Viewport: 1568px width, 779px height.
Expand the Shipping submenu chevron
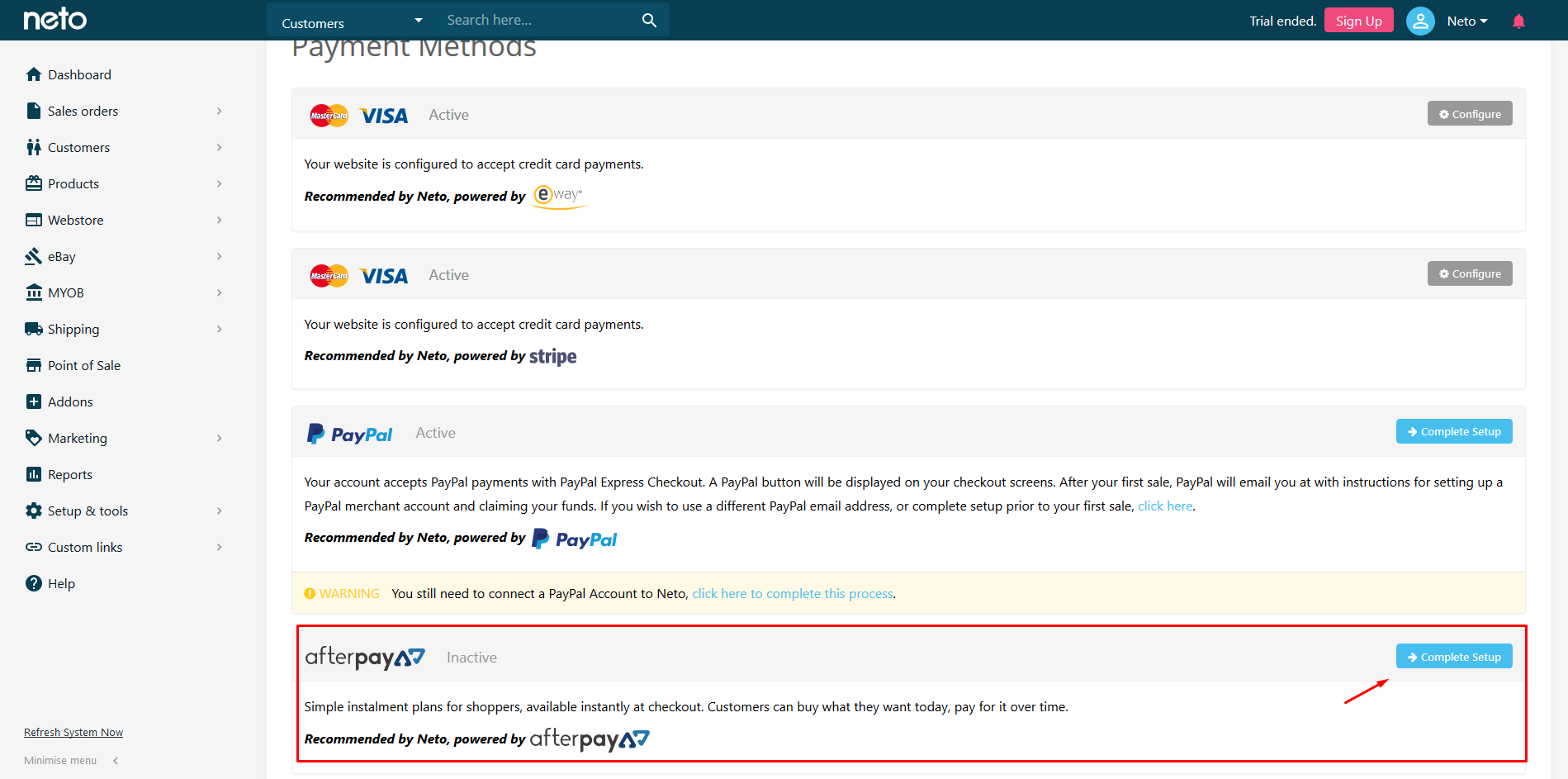[220, 329]
